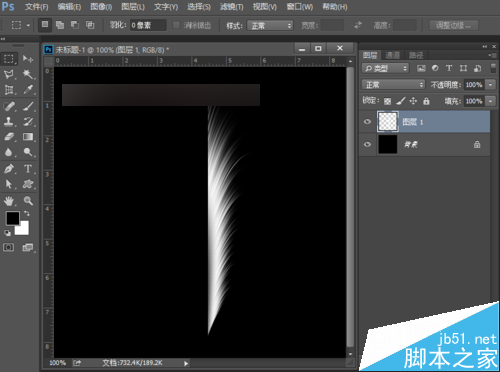Reset to default black and white colors

pos(7,233)
